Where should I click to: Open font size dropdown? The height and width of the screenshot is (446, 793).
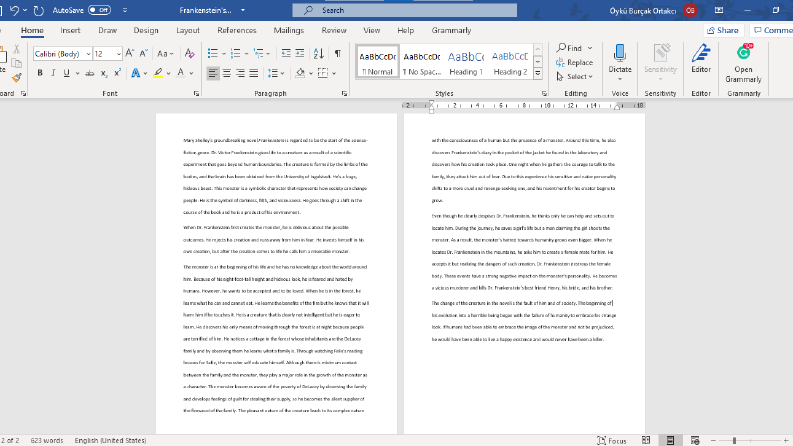119,54
